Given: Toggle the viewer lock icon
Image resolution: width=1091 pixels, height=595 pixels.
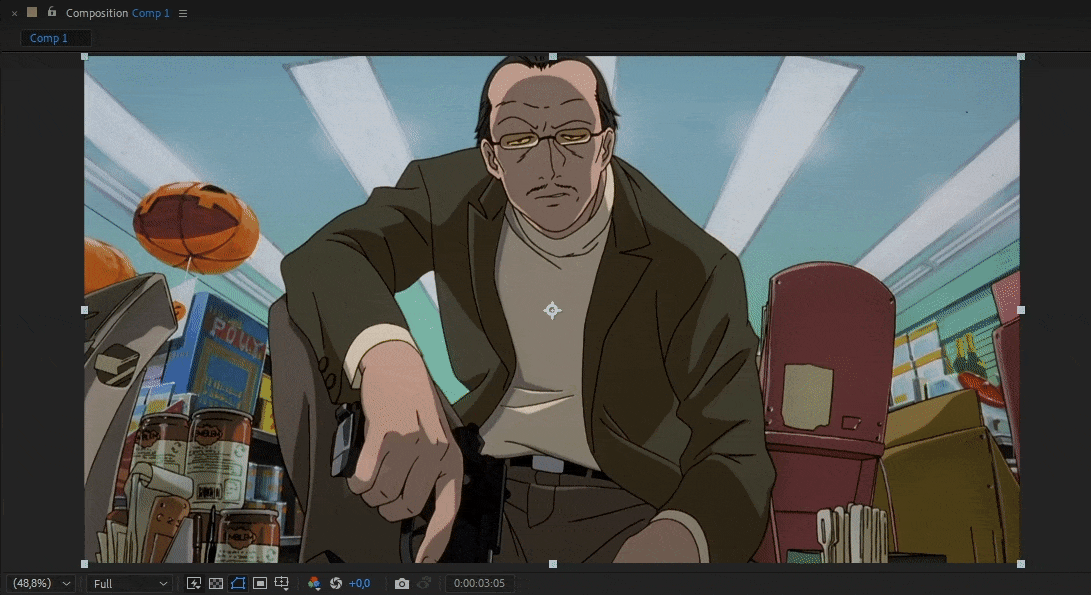Looking at the screenshot, I should pos(51,12).
